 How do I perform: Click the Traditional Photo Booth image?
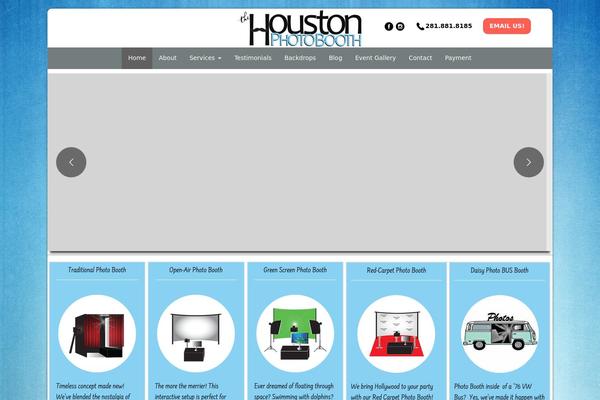pyautogui.click(x=97, y=333)
